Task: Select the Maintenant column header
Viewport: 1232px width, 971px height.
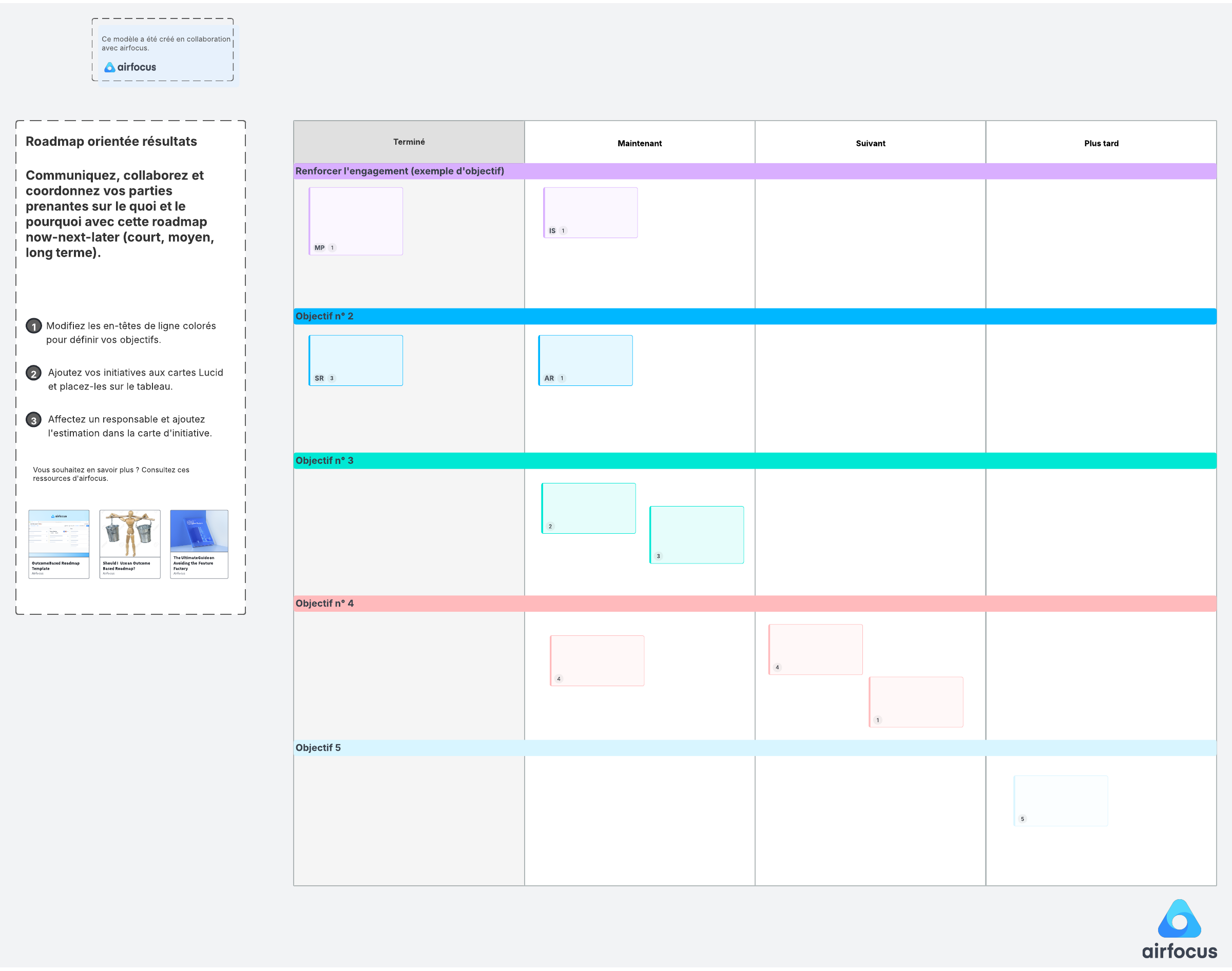Action: (x=639, y=143)
